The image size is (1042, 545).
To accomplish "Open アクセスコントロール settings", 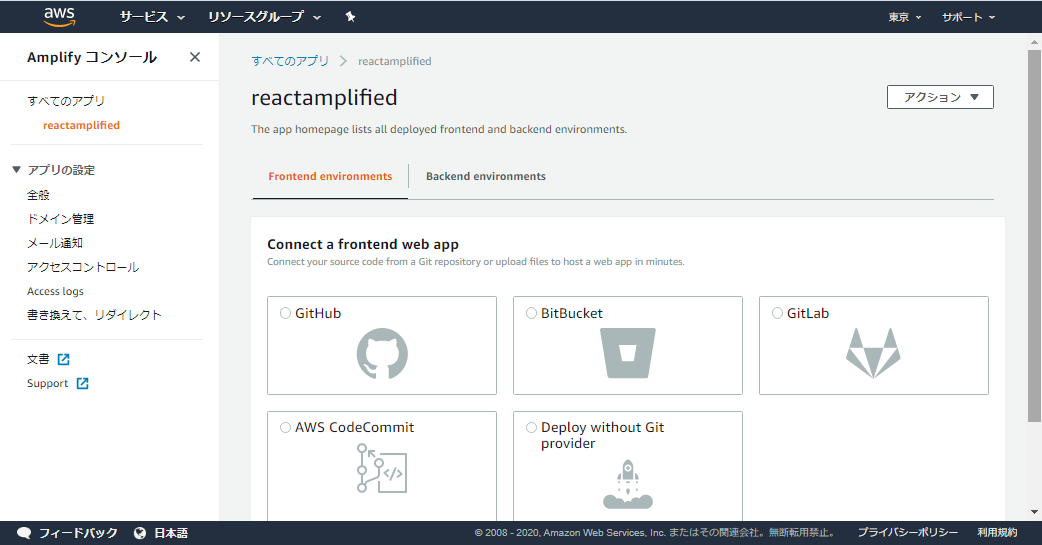I will (83, 267).
